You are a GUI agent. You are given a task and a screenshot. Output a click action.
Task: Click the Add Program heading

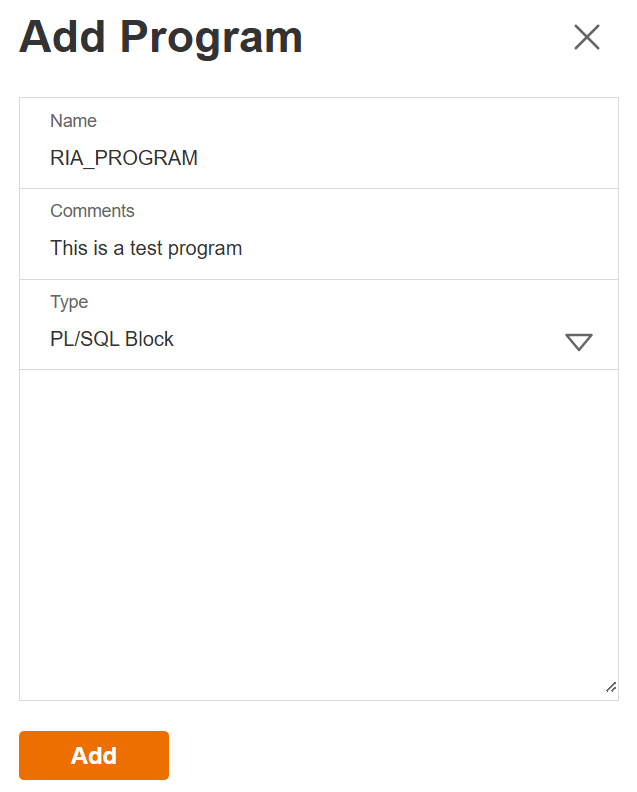[161, 38]
